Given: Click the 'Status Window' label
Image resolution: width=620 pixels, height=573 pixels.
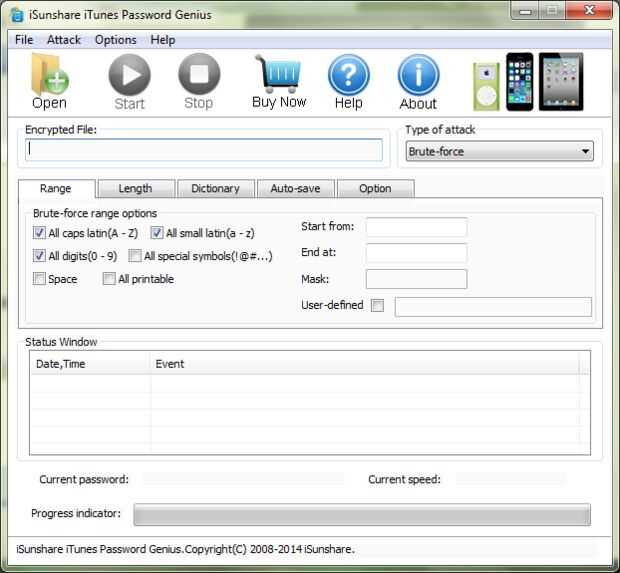Looking at the screenshot, I should [x=61, y=342].
